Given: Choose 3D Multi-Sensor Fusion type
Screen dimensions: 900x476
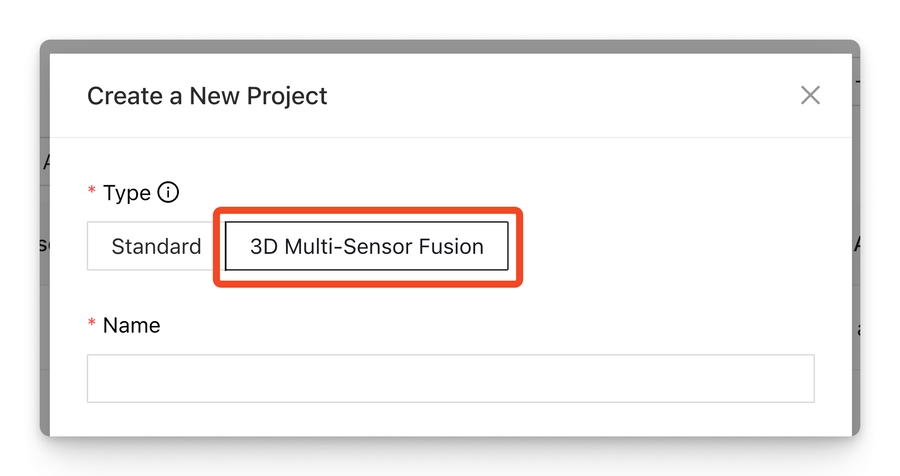Looking at the screenshot, I should coord(366,246).
